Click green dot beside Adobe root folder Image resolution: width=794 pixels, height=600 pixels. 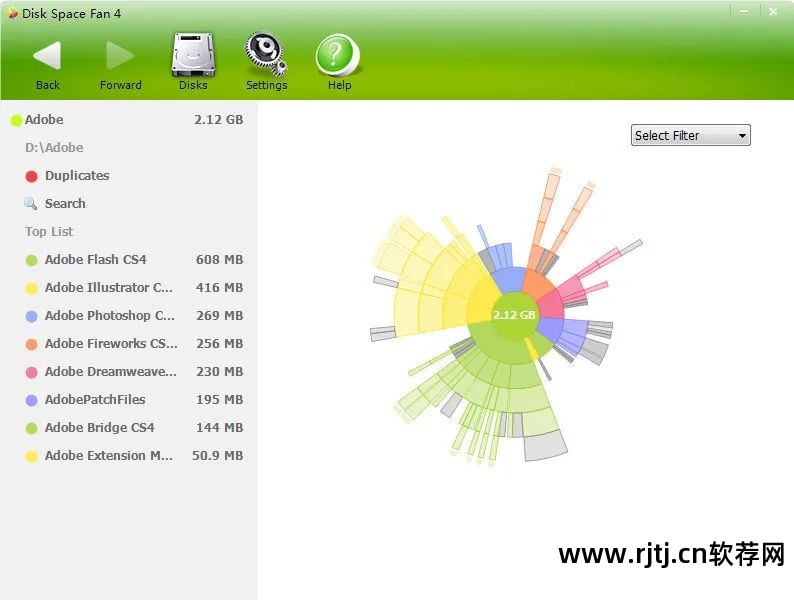coord(16,120)
